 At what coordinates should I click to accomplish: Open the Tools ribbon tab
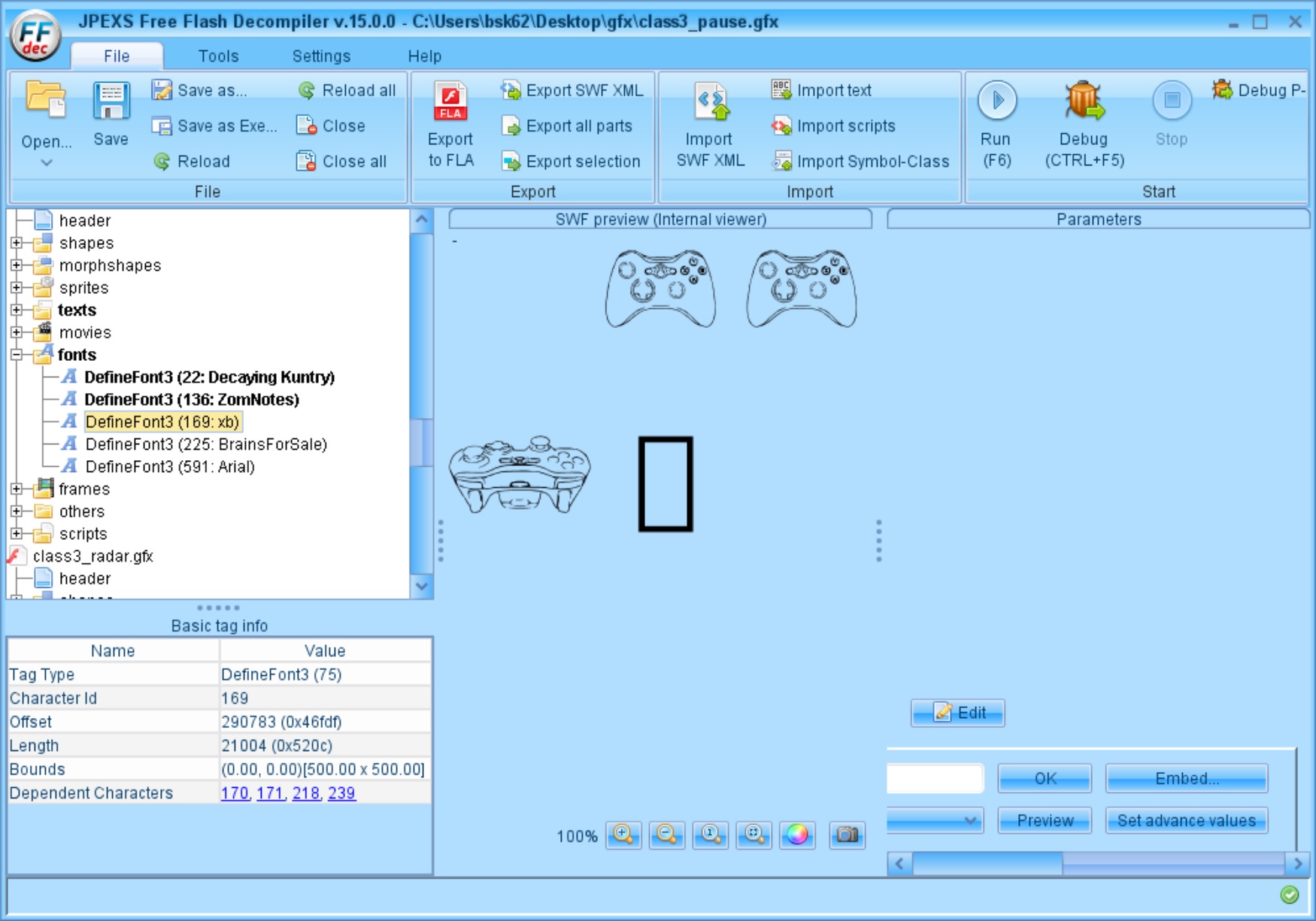pyautogui.click(x=218, y=56)
